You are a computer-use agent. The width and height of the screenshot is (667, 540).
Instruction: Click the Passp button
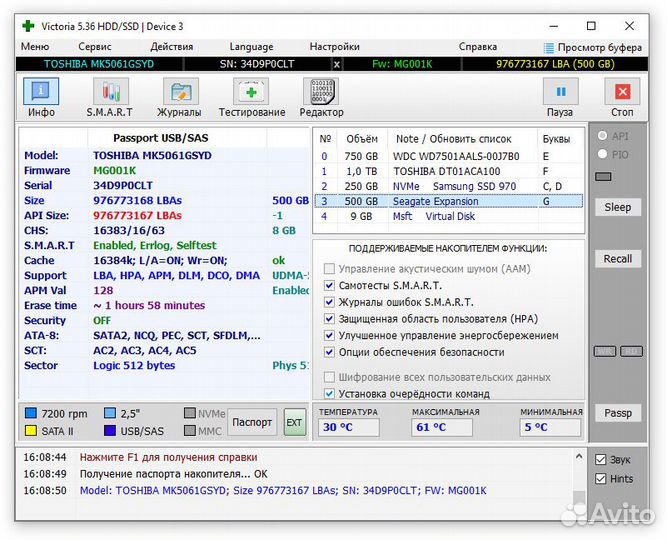[618, 413]
